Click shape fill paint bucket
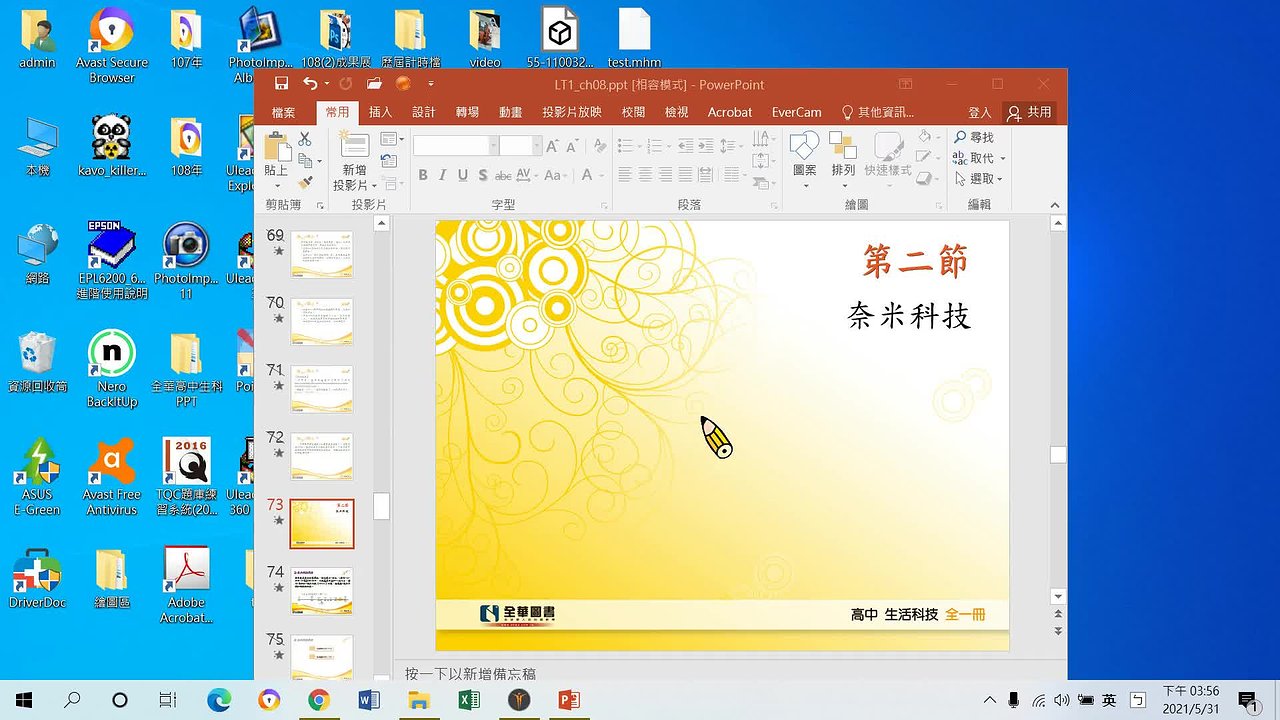 [927, 138]
